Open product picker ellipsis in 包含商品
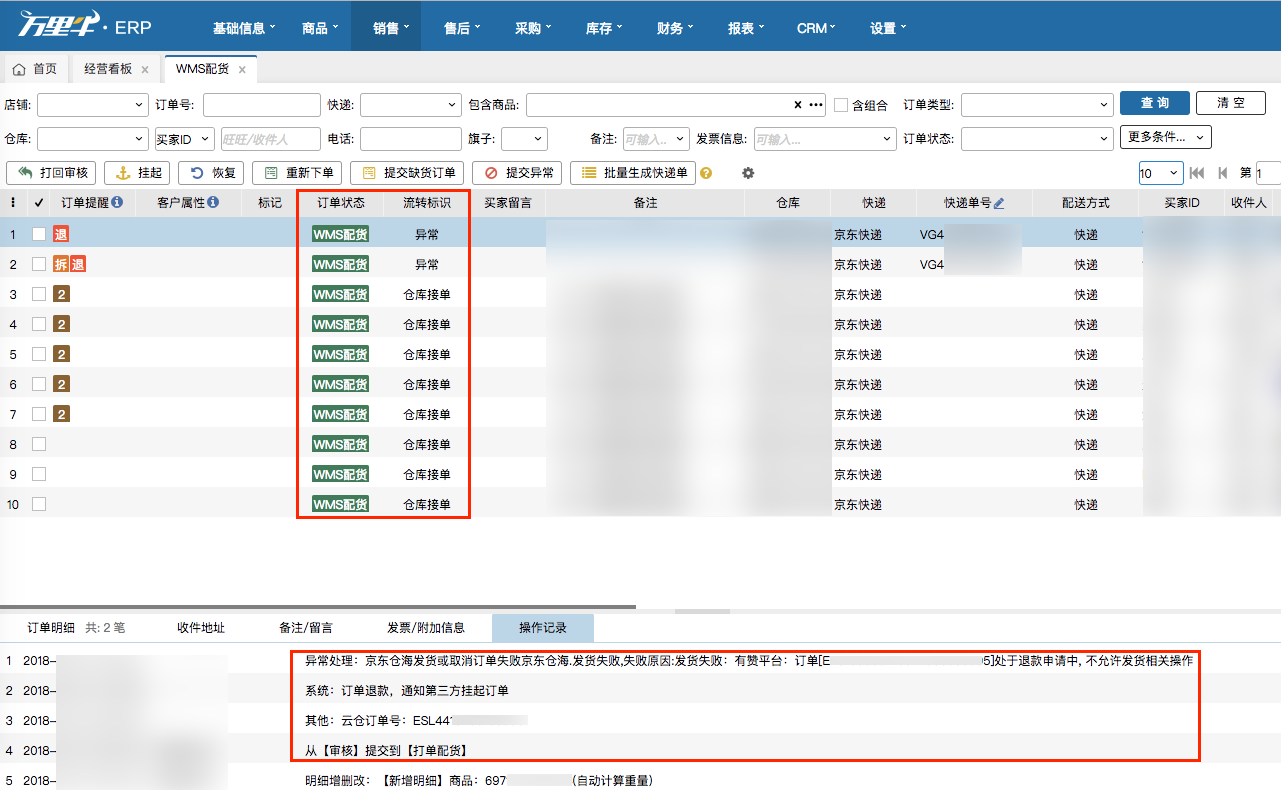Screen dimensions: 1281x802 tap(816, 105)
